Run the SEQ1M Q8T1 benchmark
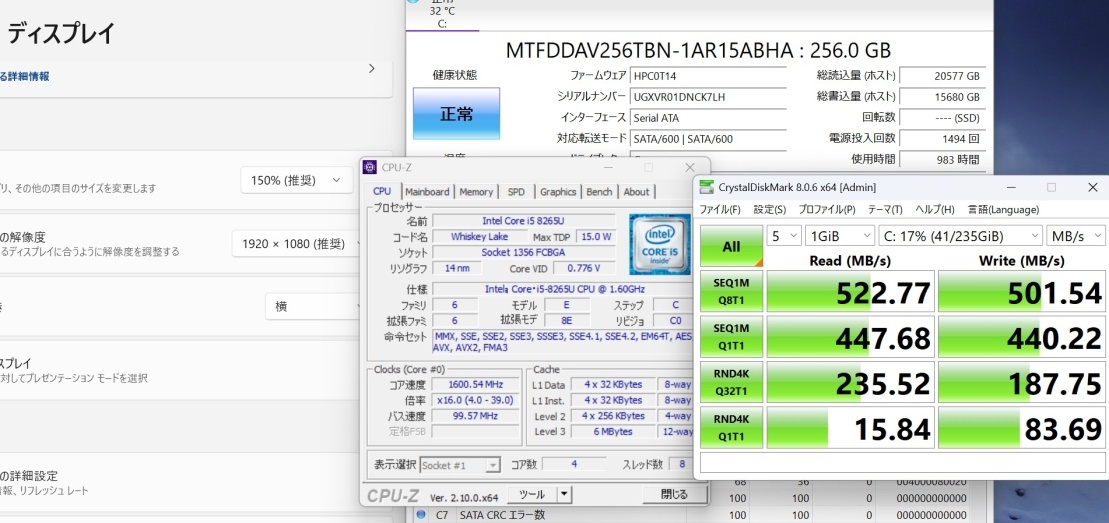 tap(731, 291)
